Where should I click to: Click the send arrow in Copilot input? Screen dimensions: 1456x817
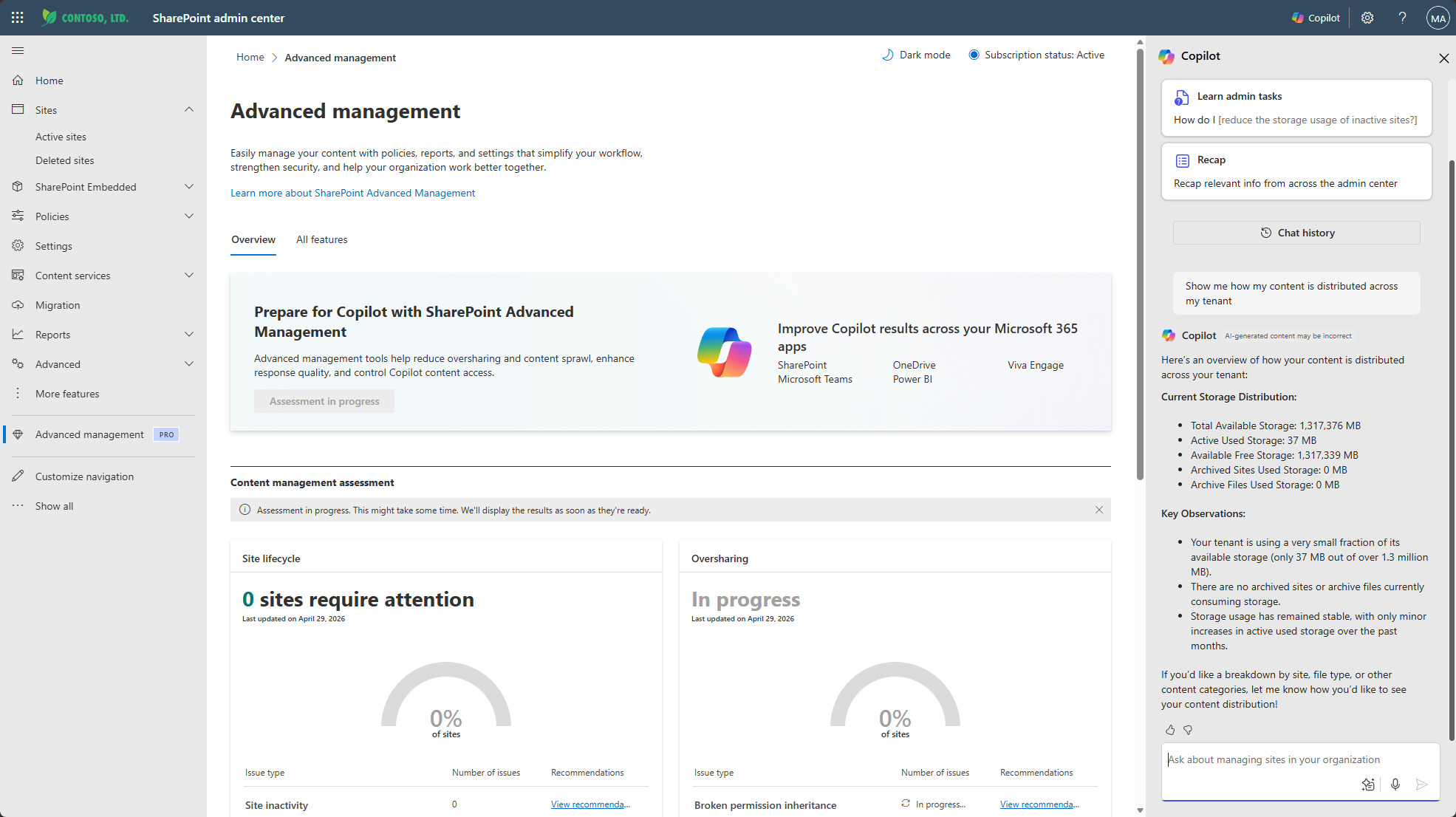(x=1422, y=784)
